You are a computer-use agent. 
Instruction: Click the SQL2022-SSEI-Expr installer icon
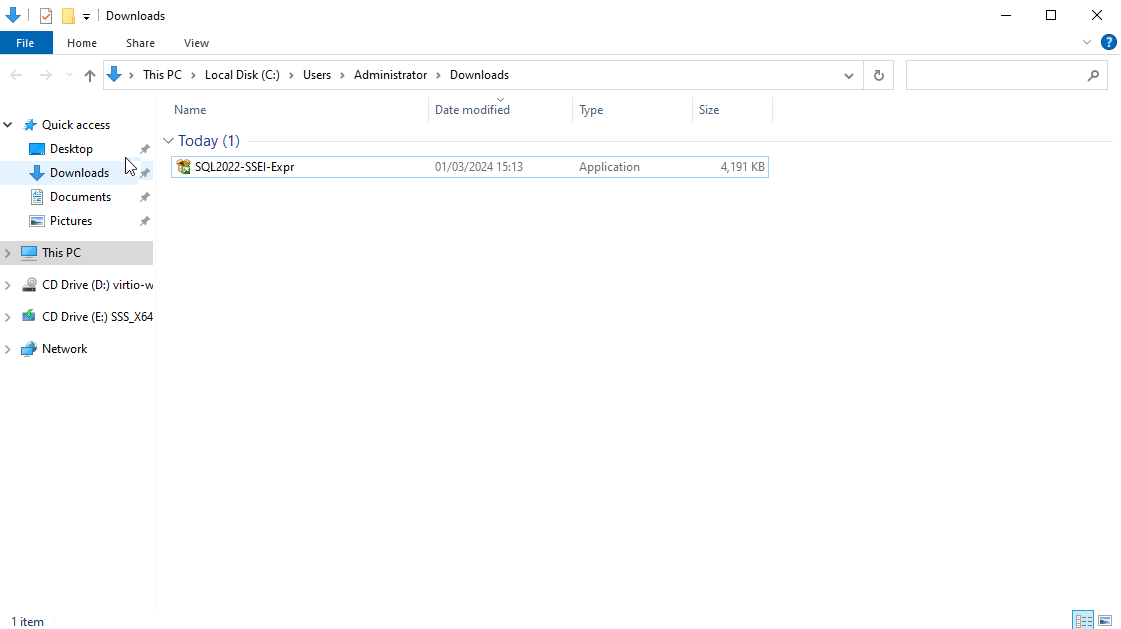(x=184, y=167)
